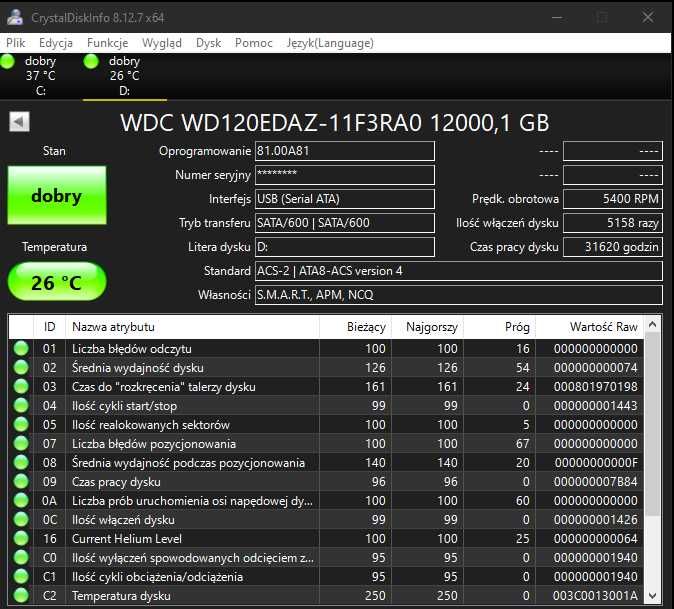Click the 31620 godzin power-on hours field
Screen dimensions: 674x609
point(613,247)
